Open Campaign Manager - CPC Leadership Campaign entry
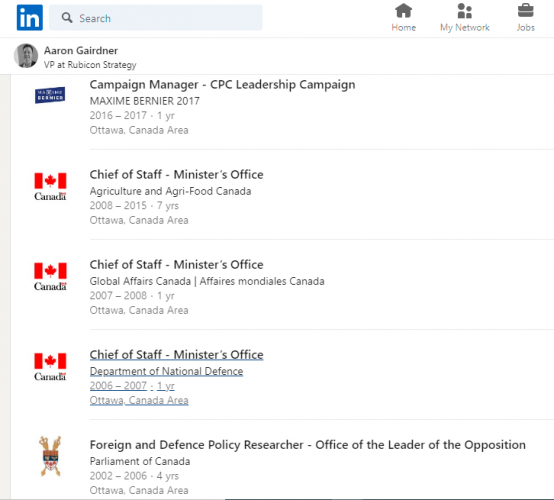The width and height of the screenshot is (554, 500). [x=223, y=85]
